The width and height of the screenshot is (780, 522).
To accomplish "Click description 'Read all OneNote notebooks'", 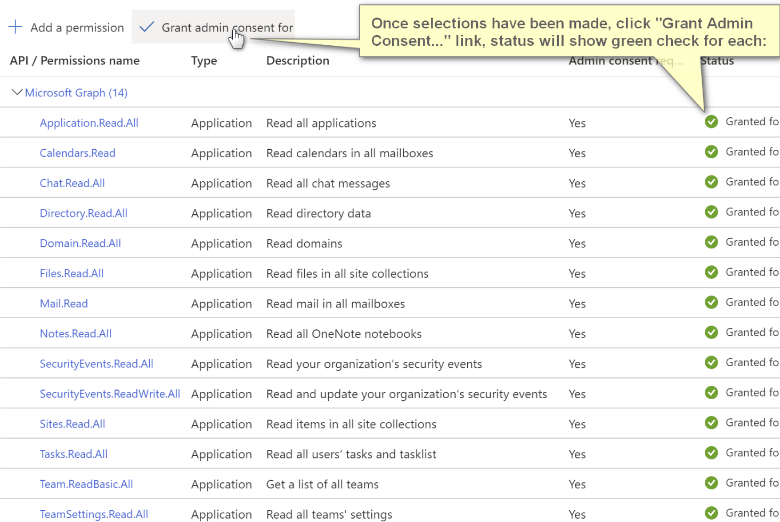I will (344, 333).
